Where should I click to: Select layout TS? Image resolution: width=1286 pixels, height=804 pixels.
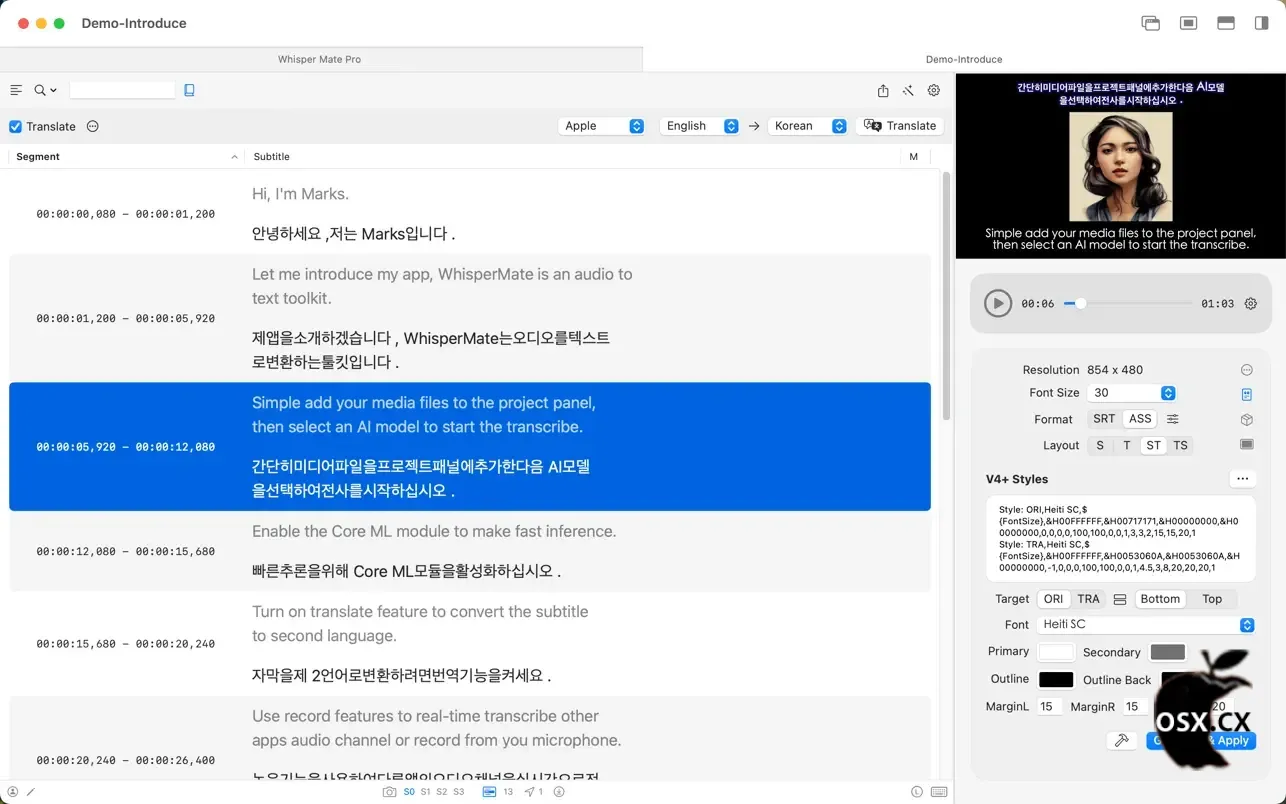tap(1181, 445)
